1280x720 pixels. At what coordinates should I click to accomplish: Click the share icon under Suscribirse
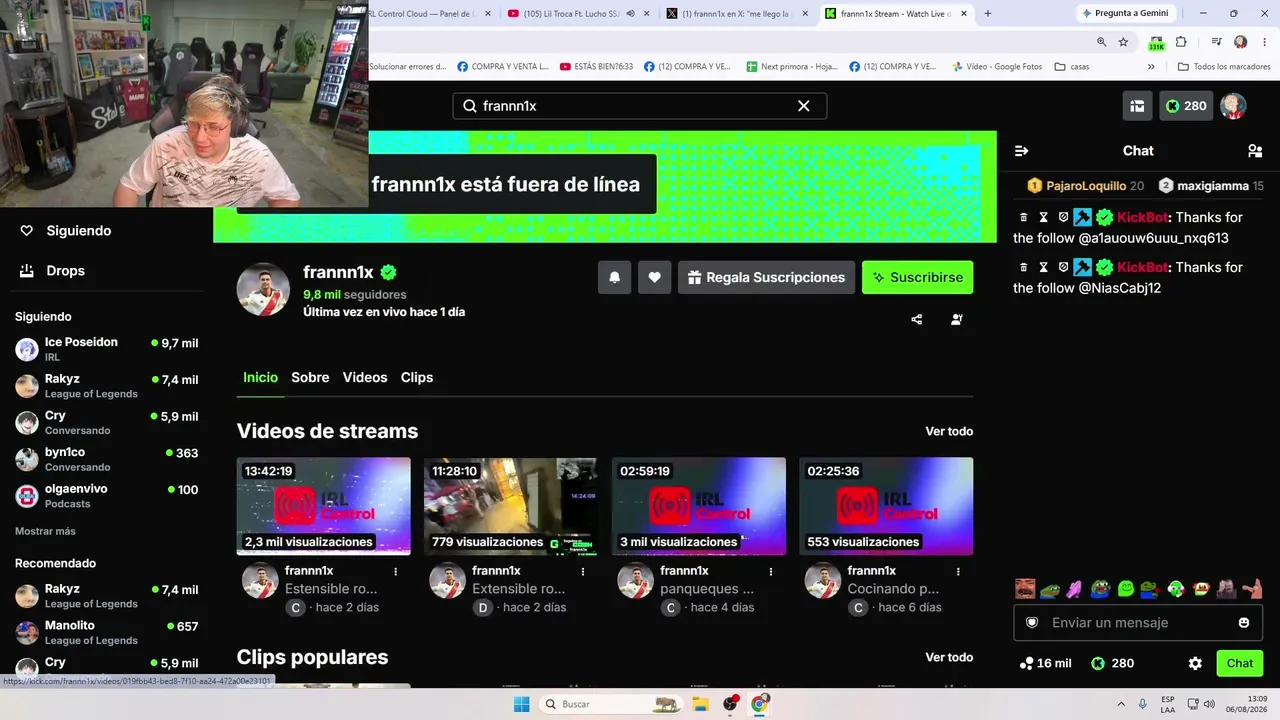point(917,320)
